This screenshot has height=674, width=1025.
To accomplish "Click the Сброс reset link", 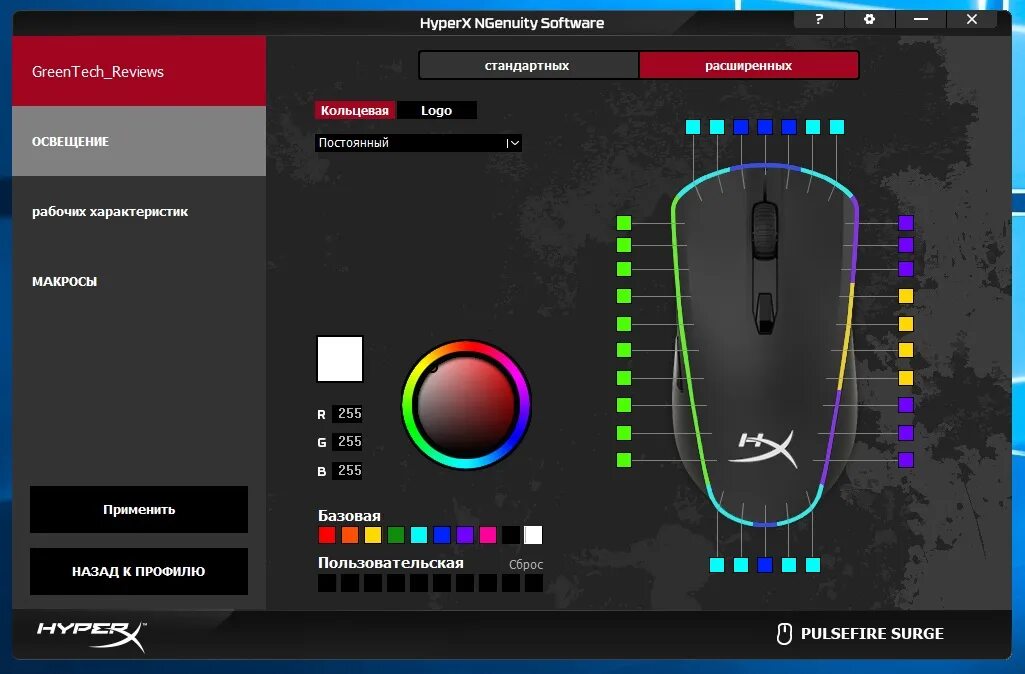I will (526, 564).
